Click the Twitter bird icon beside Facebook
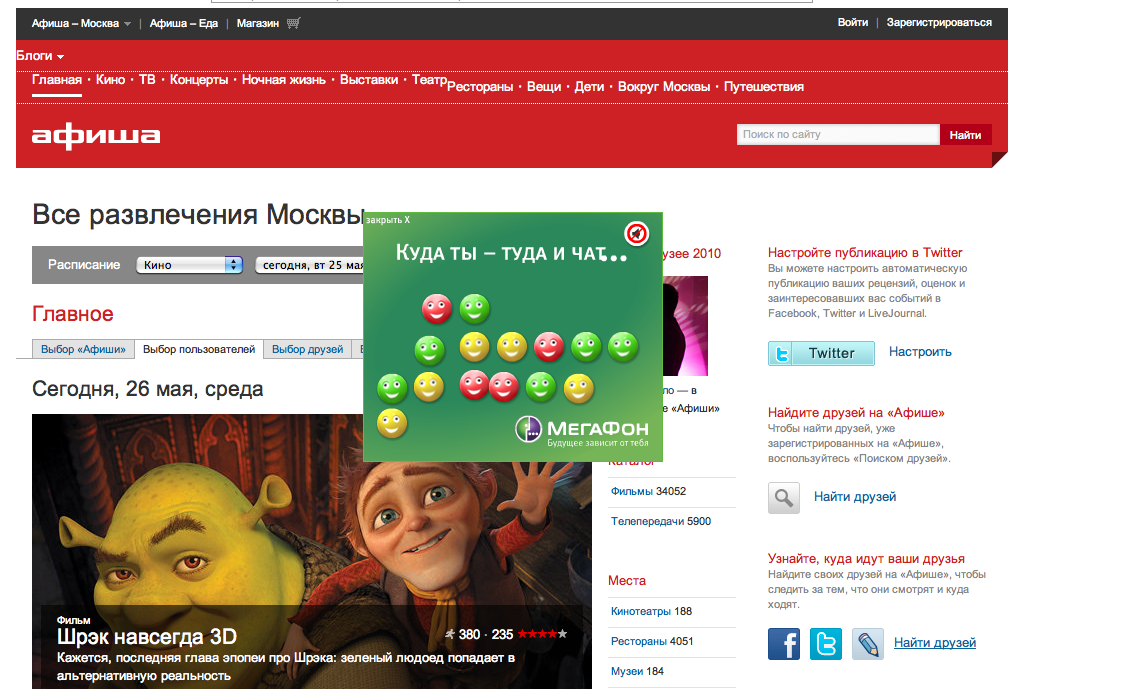This screenshot has height=689, width=1136. [826, 643]
